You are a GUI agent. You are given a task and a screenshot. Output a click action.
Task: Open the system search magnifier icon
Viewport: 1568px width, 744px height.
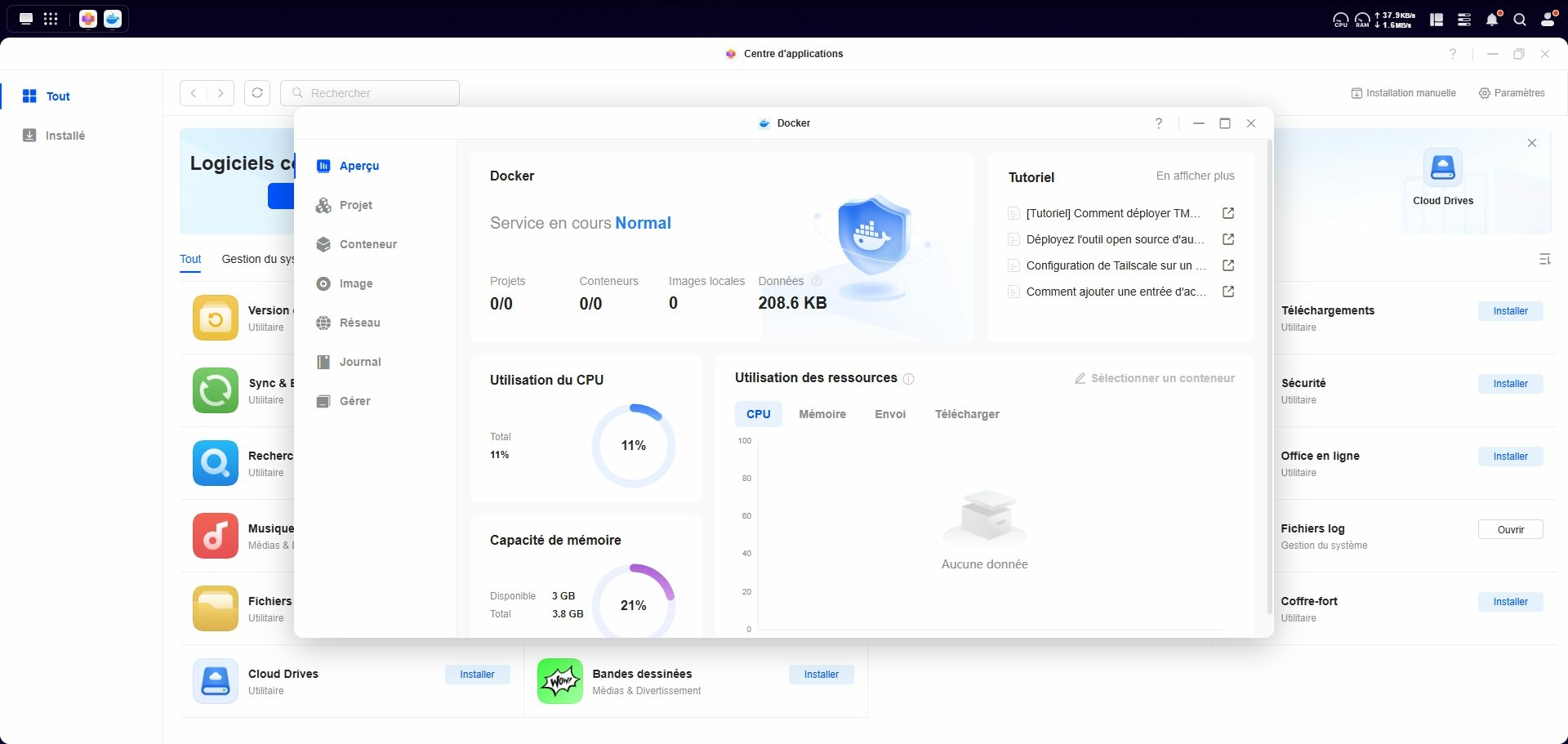tap(1520, 20)
